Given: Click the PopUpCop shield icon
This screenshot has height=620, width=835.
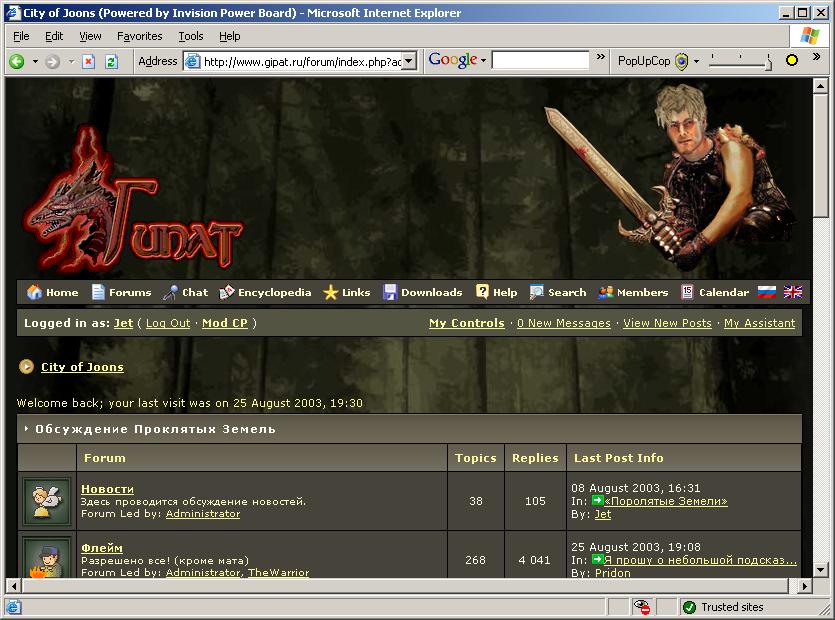Looking at the screenshot, I should coord(682,61).
